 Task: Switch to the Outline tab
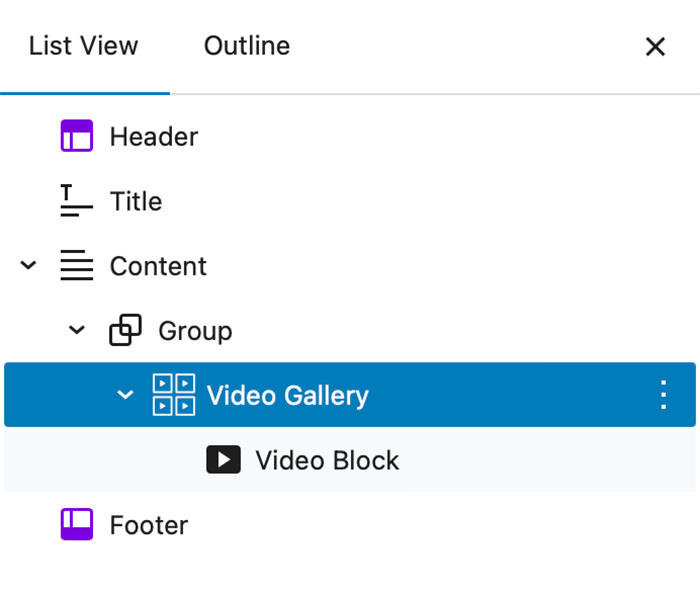(247, 46)
